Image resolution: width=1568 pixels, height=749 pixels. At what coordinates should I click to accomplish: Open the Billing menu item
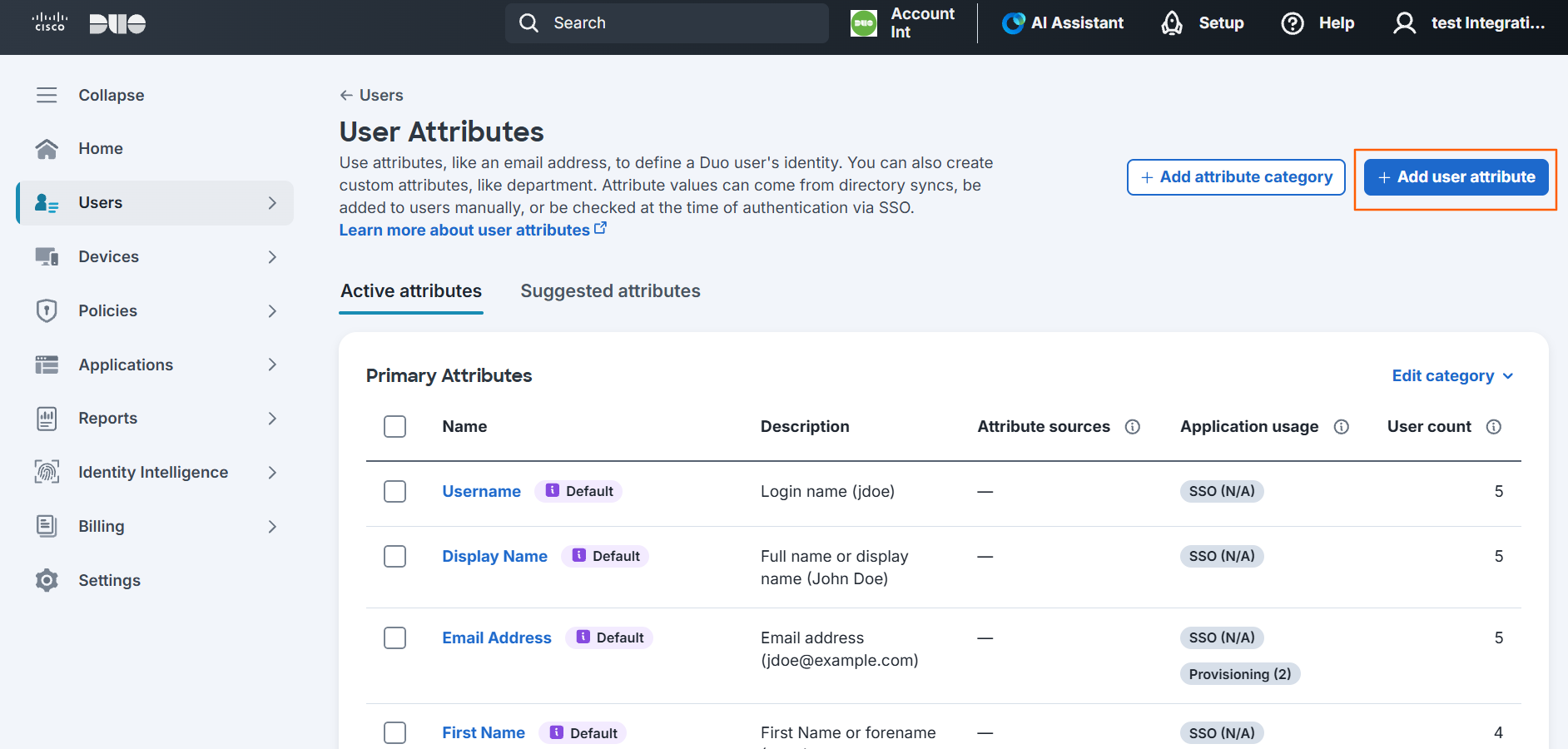(x=155, y=526)
